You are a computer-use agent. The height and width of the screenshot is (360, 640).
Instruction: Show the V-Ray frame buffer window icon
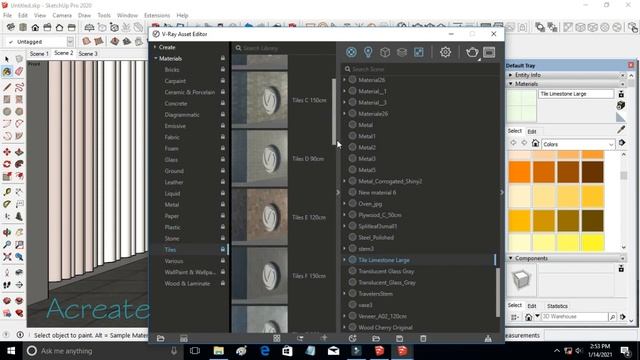pos(489,52)
